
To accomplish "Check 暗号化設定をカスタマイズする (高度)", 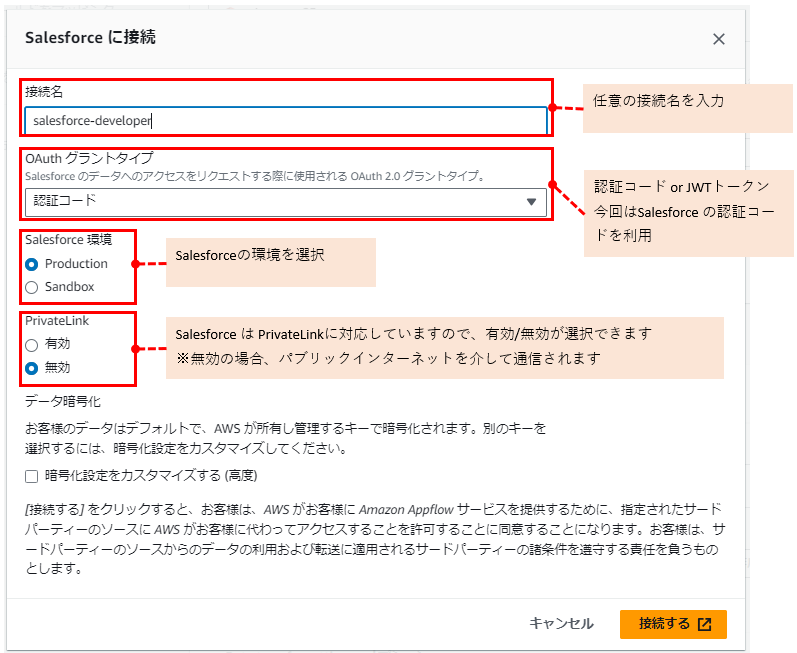I will click(x=32, y=476).
